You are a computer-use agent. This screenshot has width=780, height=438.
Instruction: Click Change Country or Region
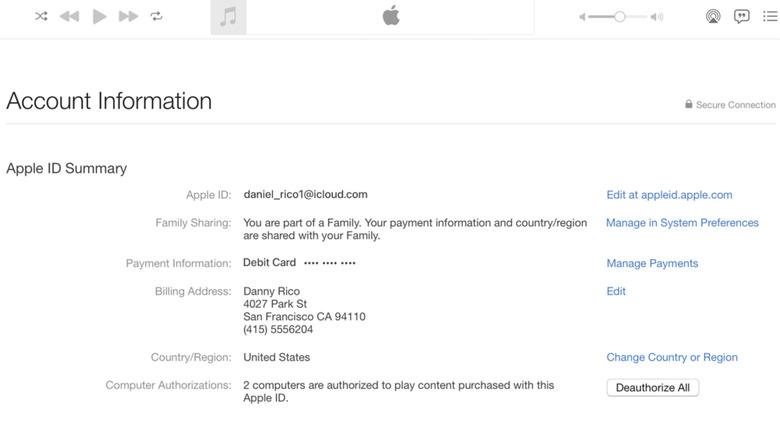point(672,357)
